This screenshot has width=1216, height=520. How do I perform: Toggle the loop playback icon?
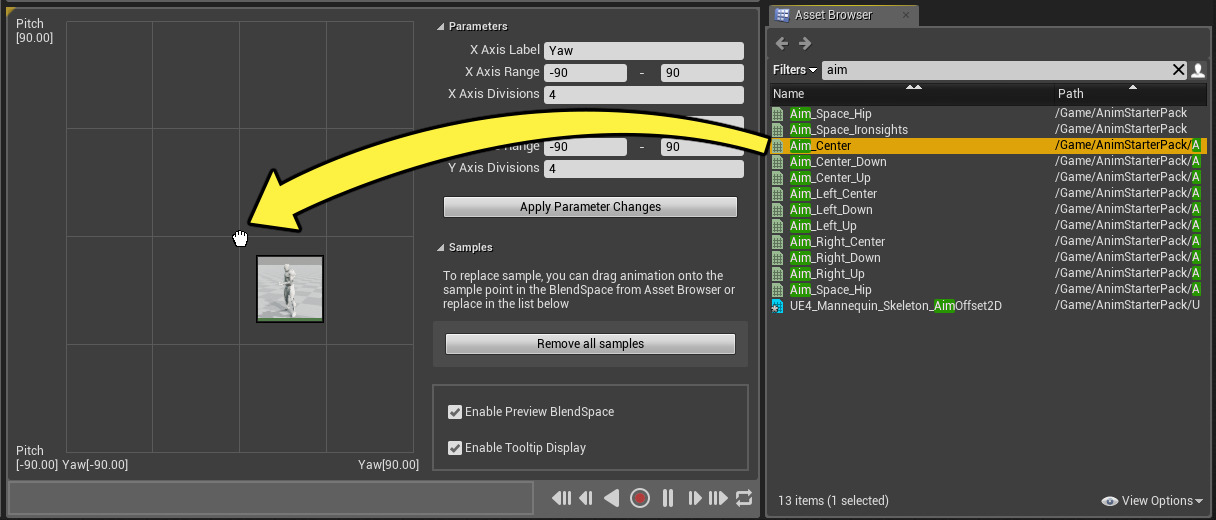click(743, 498)
